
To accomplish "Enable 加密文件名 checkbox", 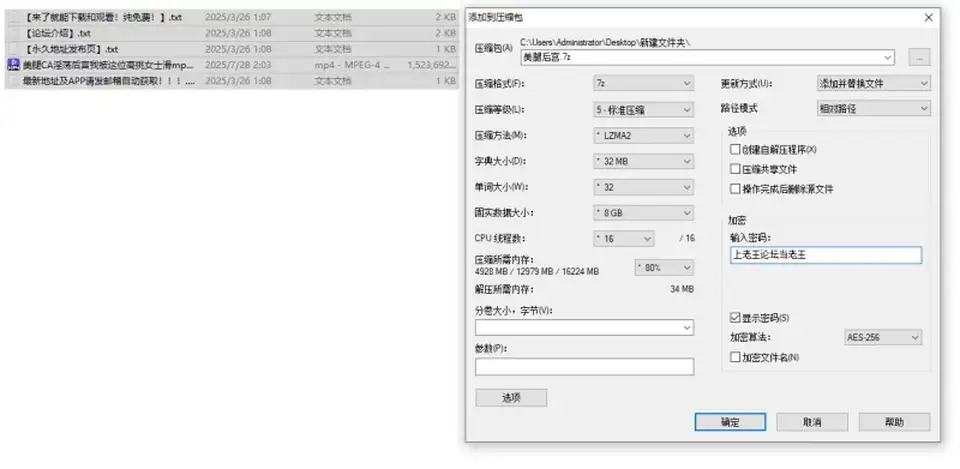I will tap(735, 357).
